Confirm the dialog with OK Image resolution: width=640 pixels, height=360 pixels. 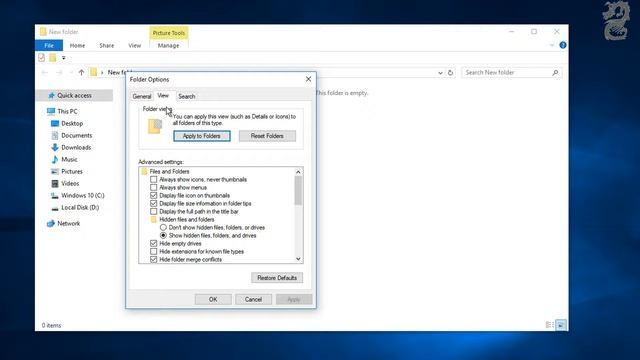coord(213,300)
